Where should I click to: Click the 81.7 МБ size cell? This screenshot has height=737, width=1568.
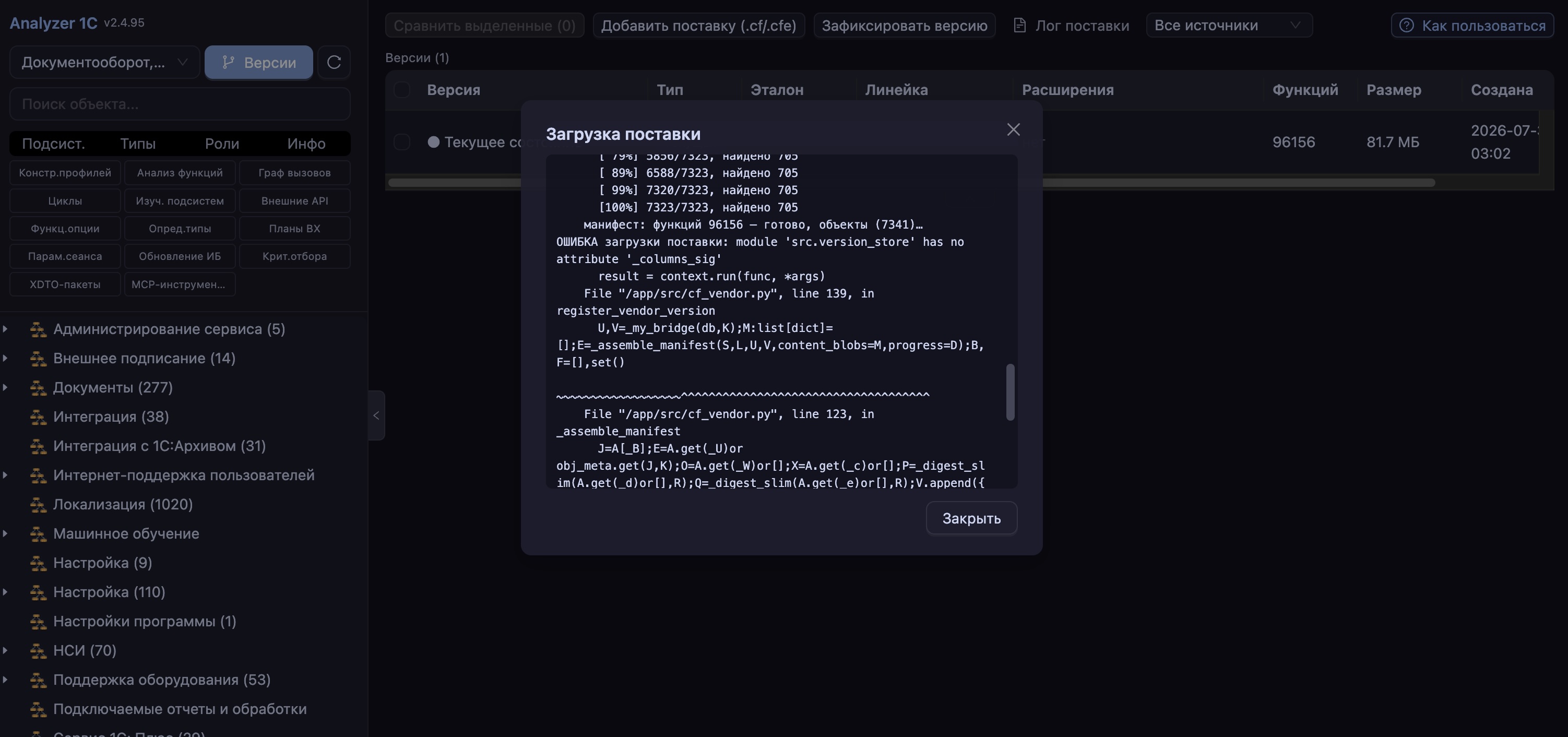pos(1393,142)
